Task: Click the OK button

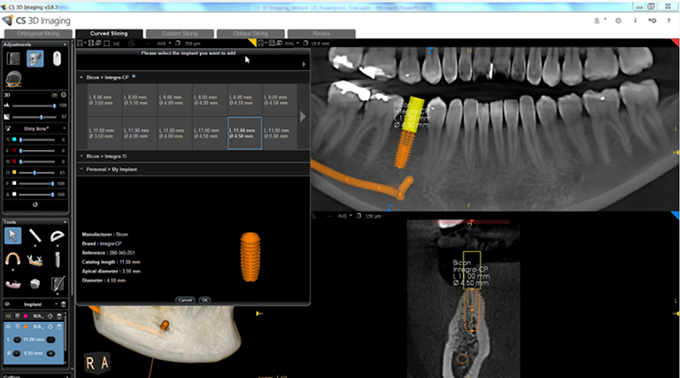Action: pos(205,300)
